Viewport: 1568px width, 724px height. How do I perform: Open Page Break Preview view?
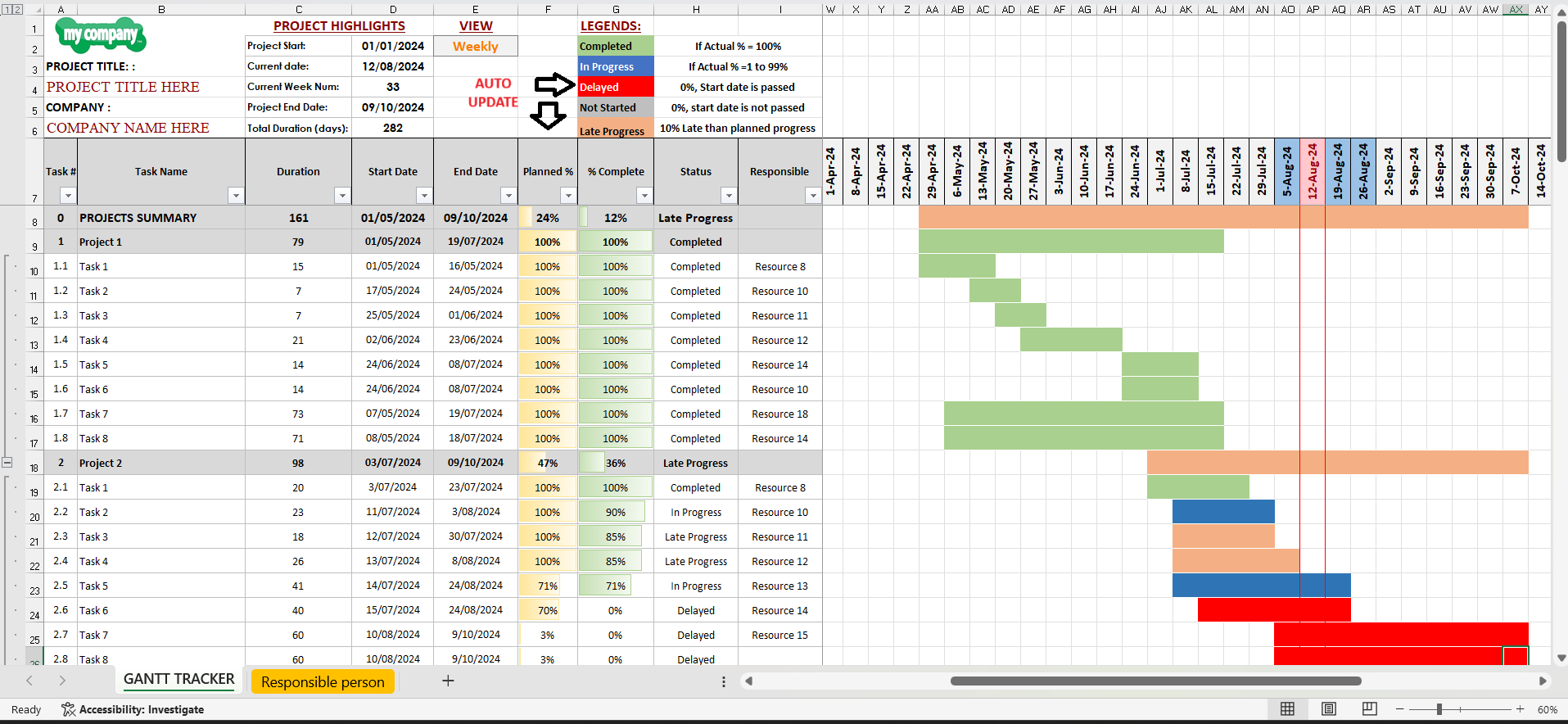[x=1369, y=709]
